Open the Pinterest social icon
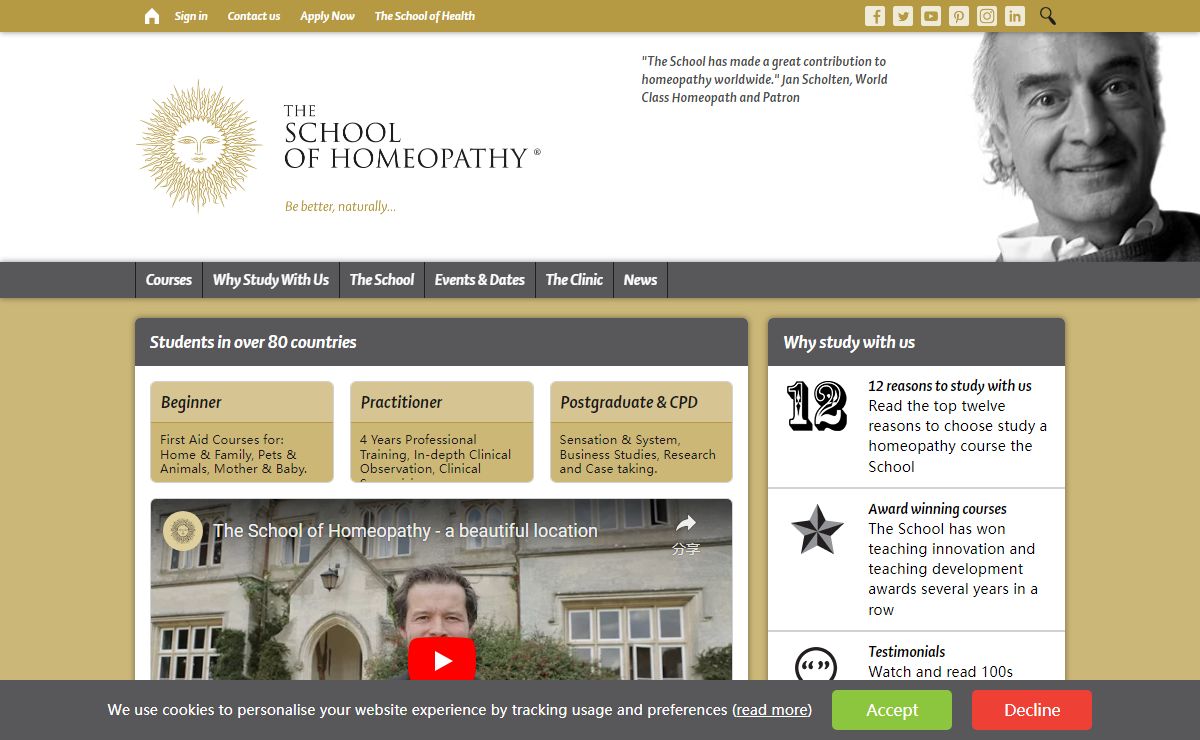Image resolution: width=1200 pixels, height=740 pixels. point(959,16)
